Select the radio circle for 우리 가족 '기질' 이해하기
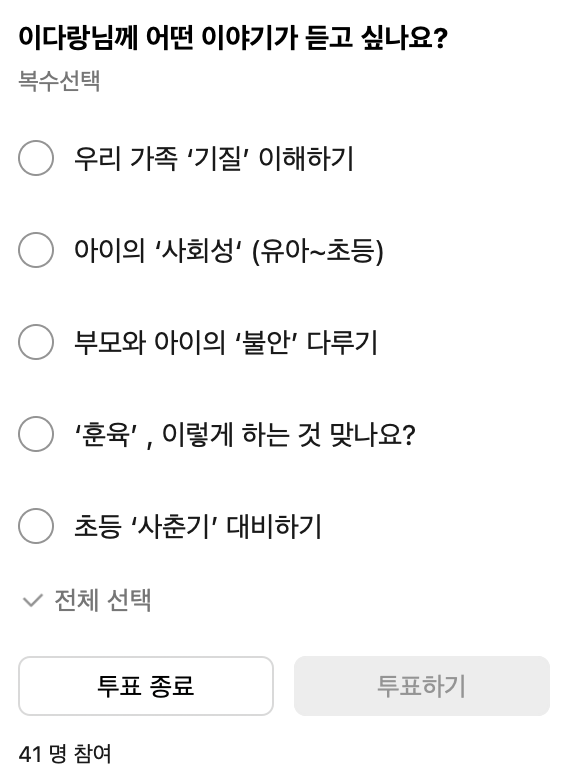Screen dimensions: 566x780 36,158
